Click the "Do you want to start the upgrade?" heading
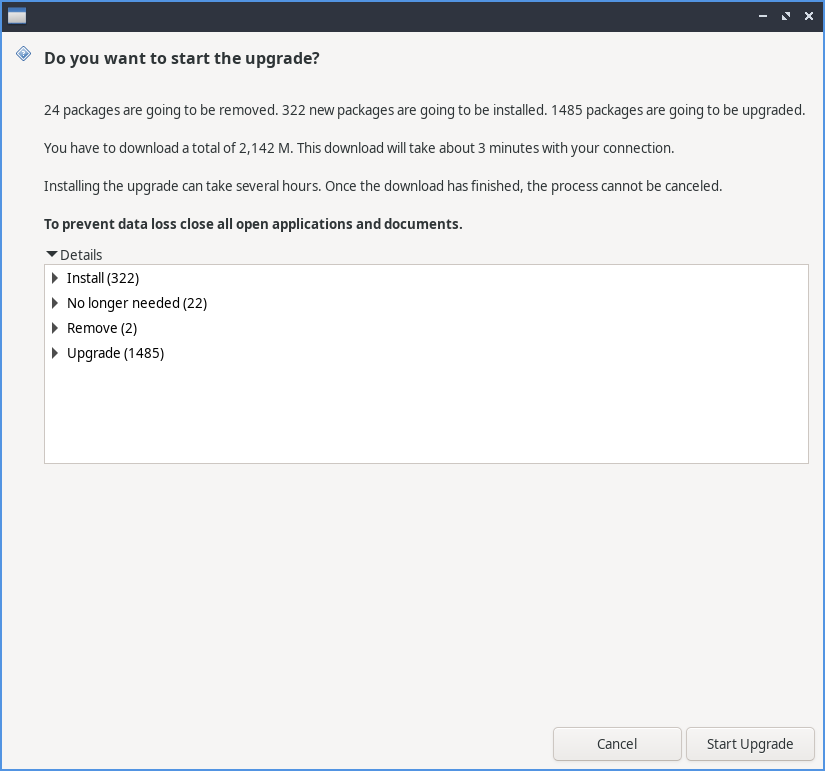The height and width of the screenshot is (771, 825). coord(182,58)
